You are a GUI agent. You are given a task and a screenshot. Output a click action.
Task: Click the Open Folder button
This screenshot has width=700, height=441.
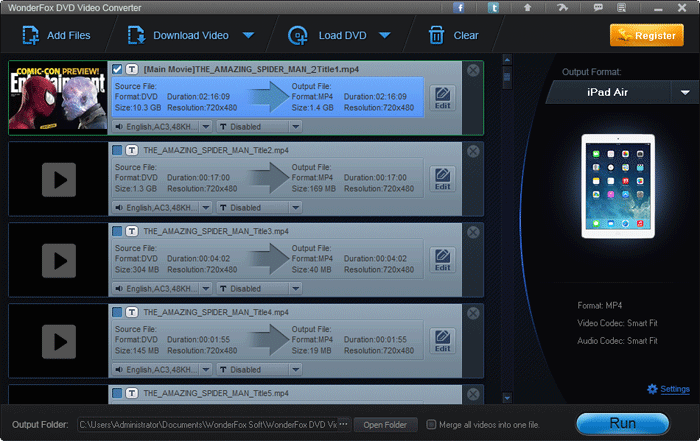tap(385, 425)
